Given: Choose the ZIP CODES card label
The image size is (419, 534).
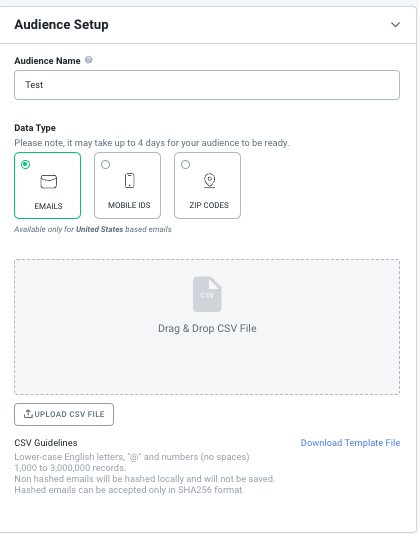Looking at the screenshot, I should [209, 205].
